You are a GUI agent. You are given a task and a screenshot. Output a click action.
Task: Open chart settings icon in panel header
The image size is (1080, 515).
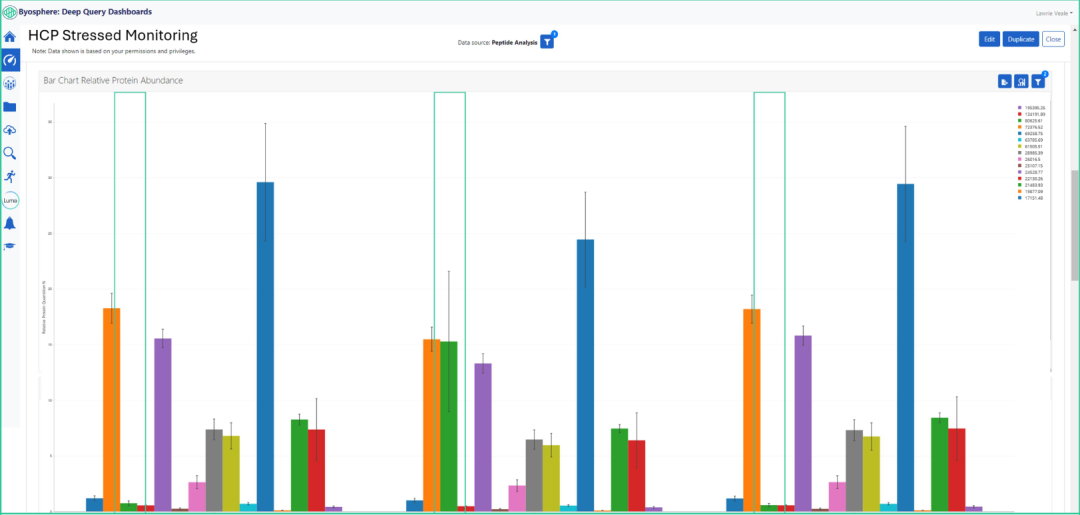click(x=1021, y=81)
